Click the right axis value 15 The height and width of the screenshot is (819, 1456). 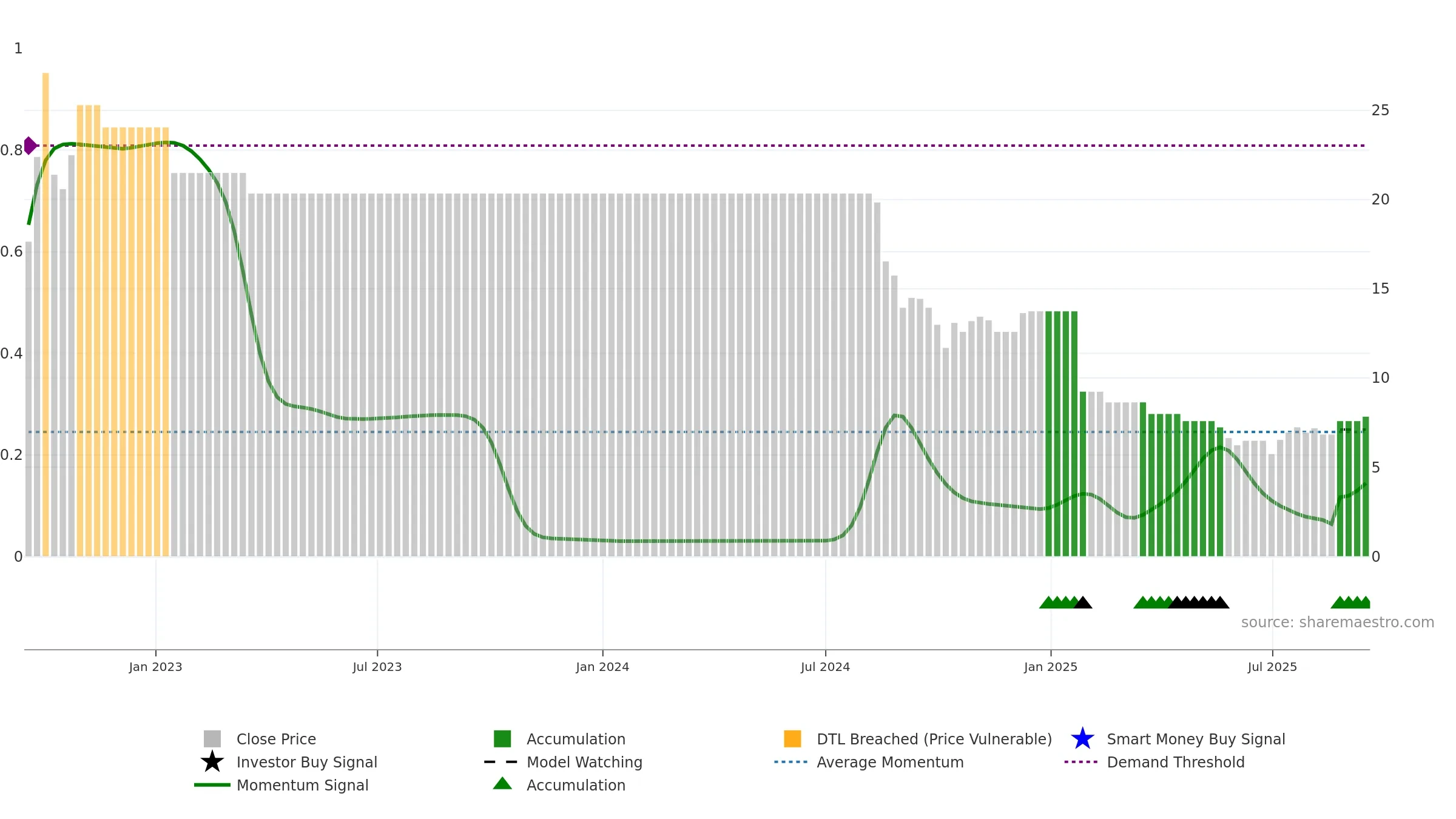pos(1380,289)
